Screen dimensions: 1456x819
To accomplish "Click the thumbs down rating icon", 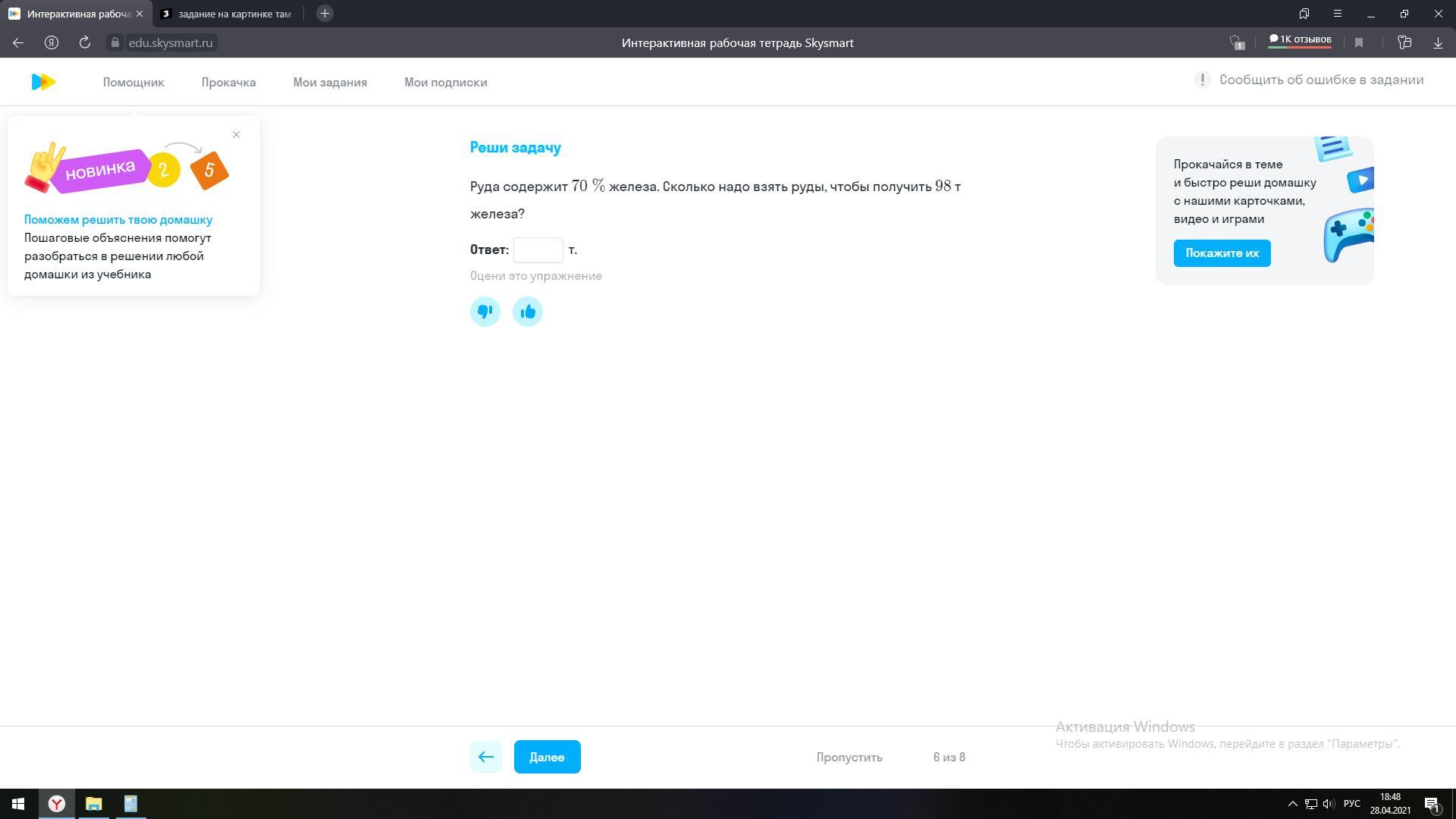I will [485, 312].
